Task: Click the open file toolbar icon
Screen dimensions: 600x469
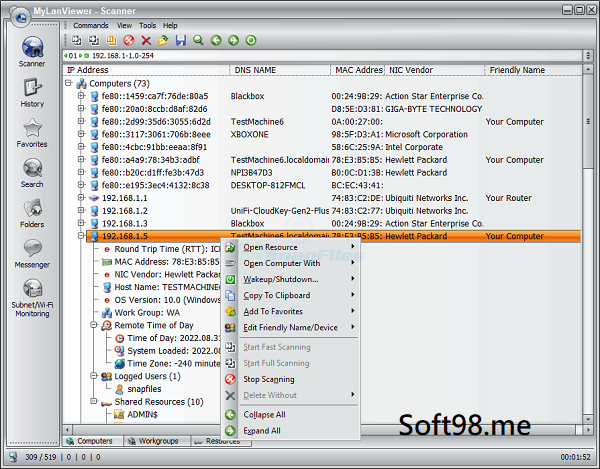Action: pyautogui.click(x=163, y=40)
